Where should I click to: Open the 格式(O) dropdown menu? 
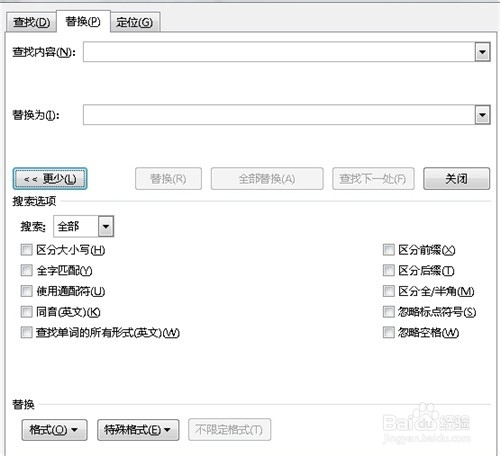54,430
